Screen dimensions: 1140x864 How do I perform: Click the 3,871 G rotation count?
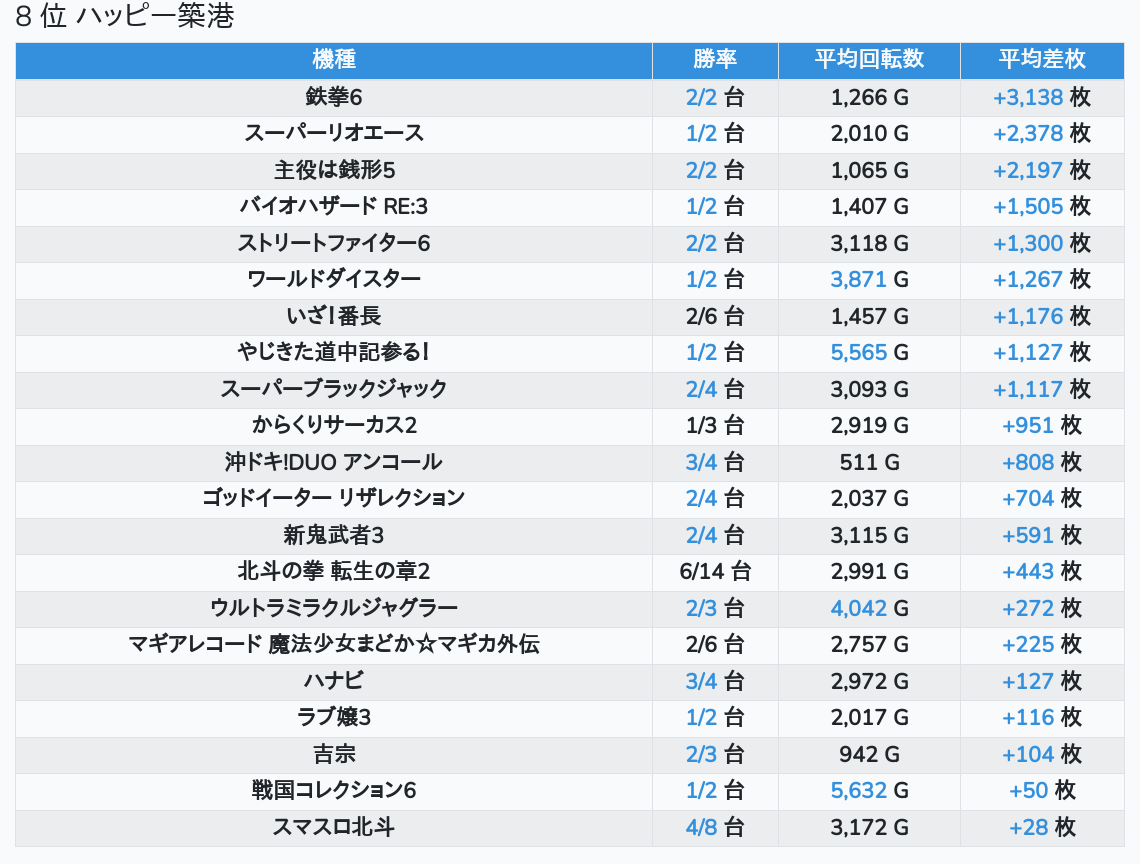(x=869, y=279)
